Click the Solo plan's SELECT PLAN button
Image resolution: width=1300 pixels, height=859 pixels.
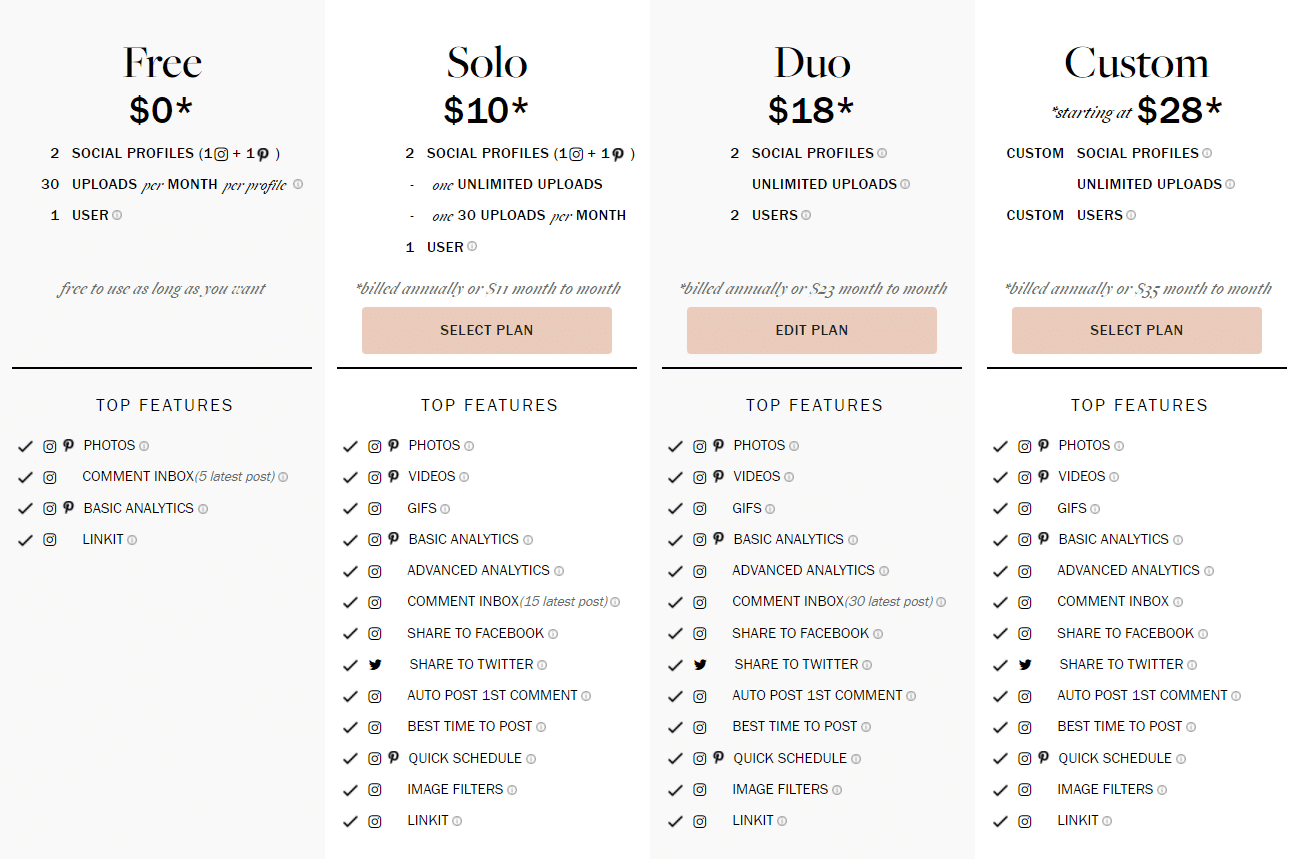tap(487, 330)
